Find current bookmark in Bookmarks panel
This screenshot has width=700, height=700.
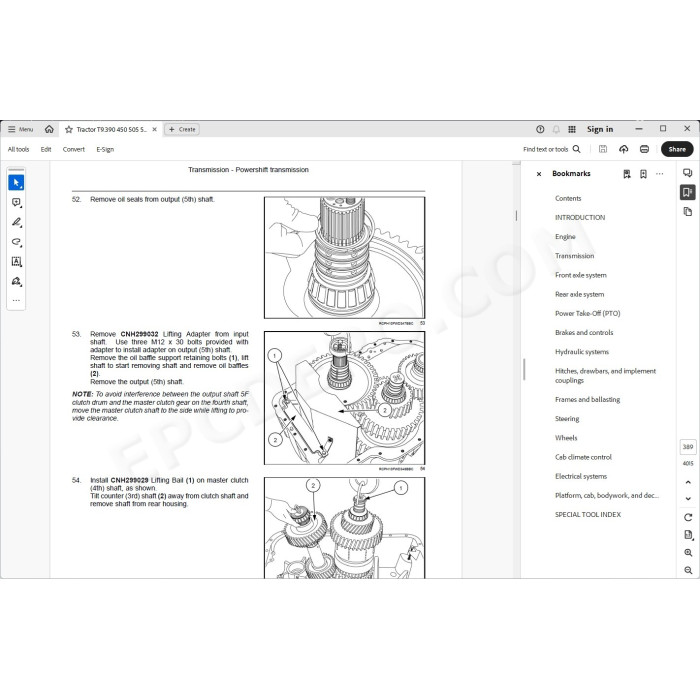(x=627, y=174)
